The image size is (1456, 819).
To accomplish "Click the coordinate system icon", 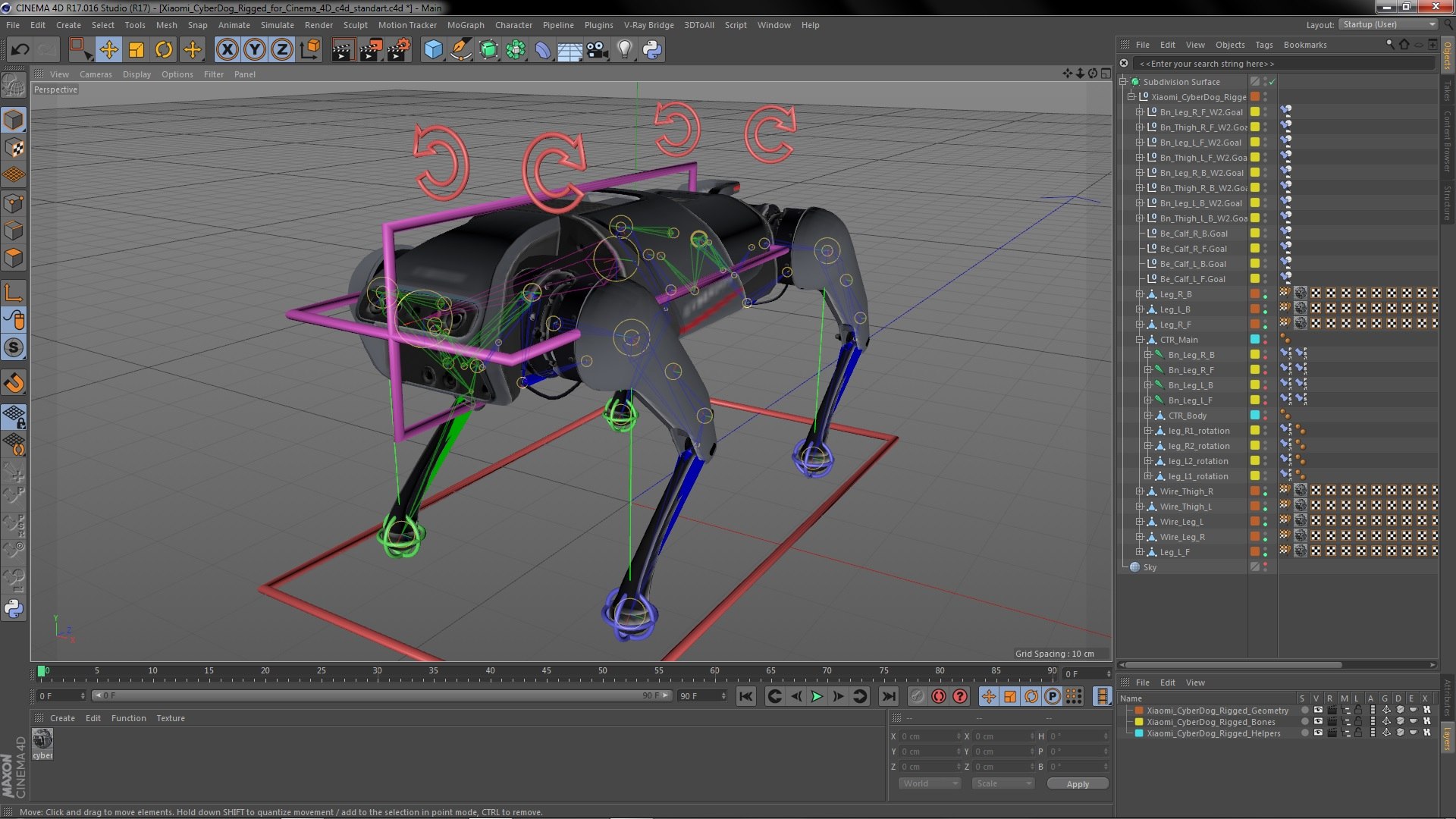I will (x=310, y=50).
